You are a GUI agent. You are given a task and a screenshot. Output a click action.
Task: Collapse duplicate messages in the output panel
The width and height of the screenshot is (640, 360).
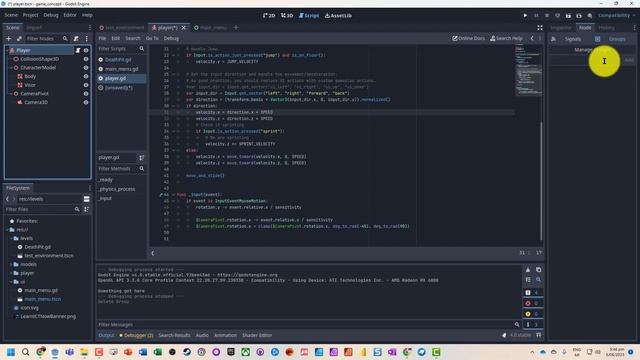pyautogui.click(x=528, y=280)
